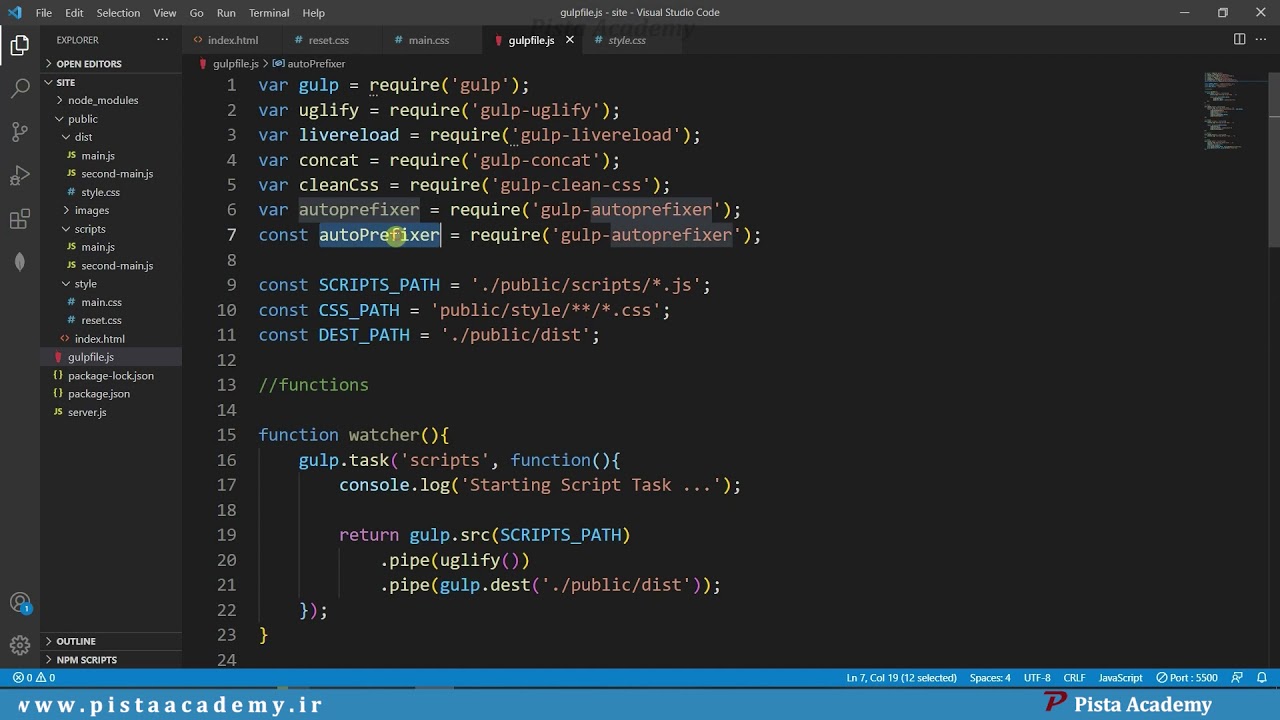Click the Live Server Port 5500 indicator
The width and height of the screenshot is (1280, 720).
[1186, 678]
